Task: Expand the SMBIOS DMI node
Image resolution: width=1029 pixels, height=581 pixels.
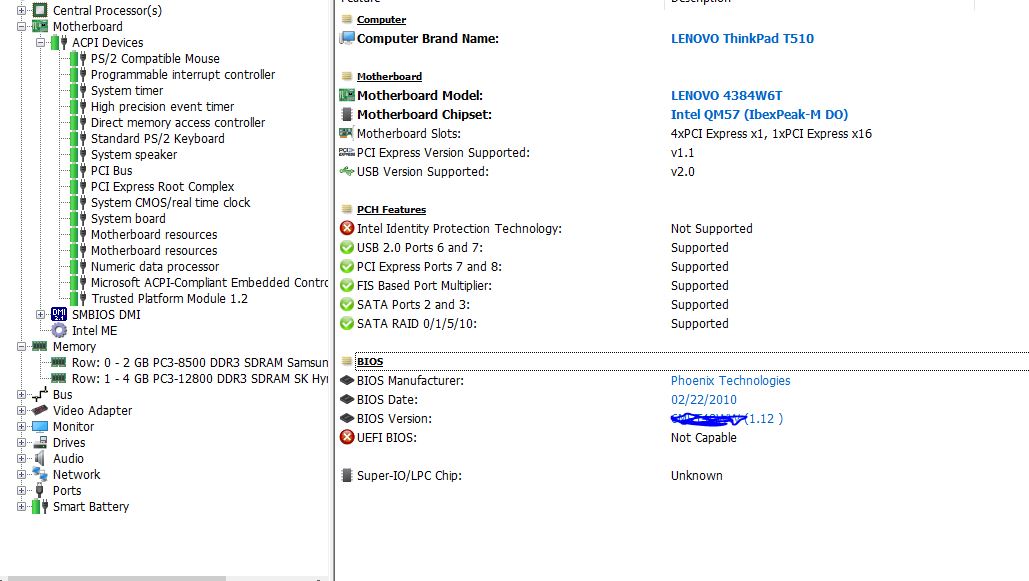Action: coord(40,314)
